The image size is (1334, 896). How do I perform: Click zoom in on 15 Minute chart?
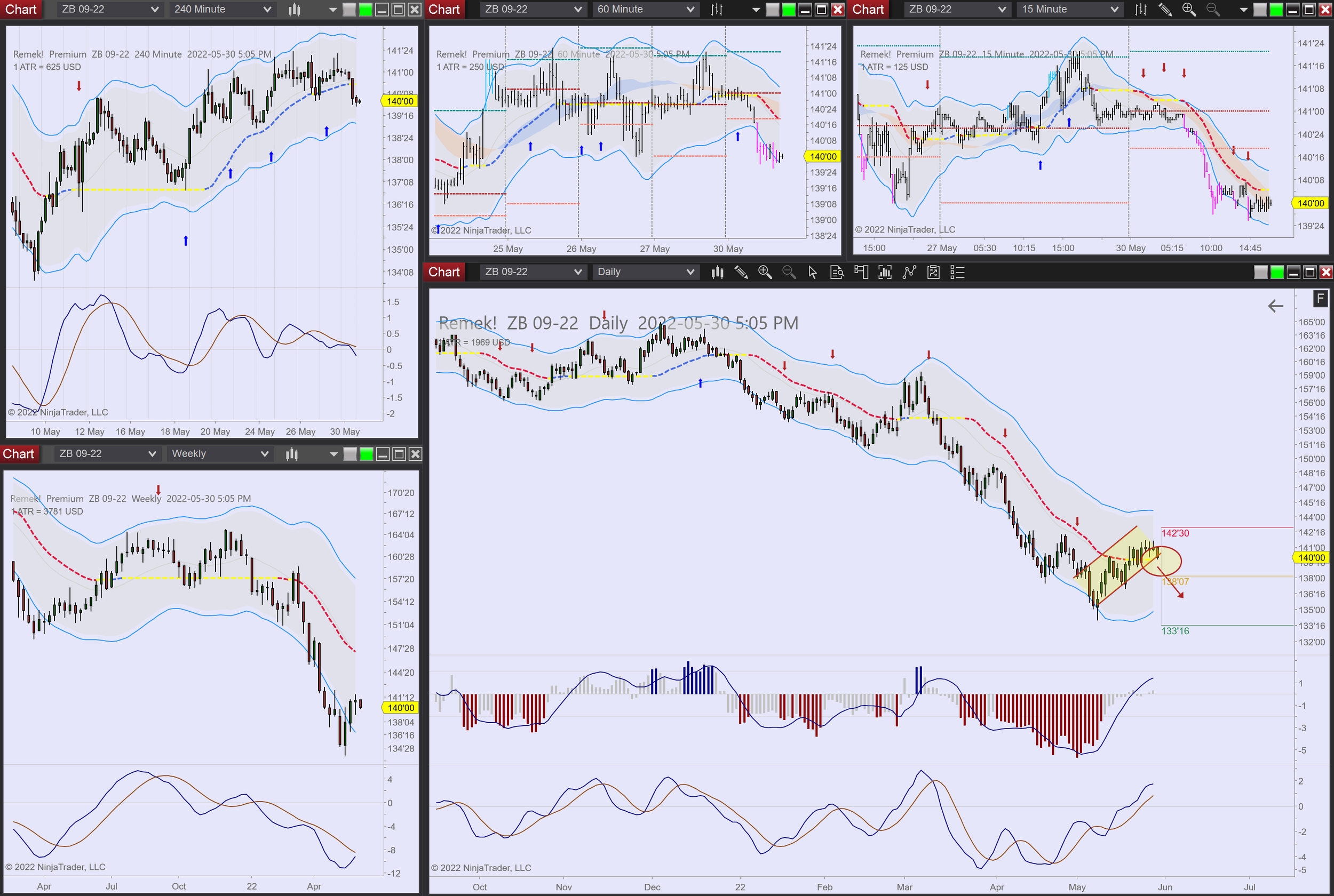coord(1189,9)
